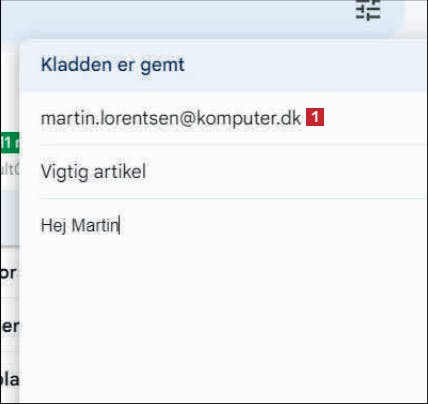Click the green label at left edge

[10, 143]
